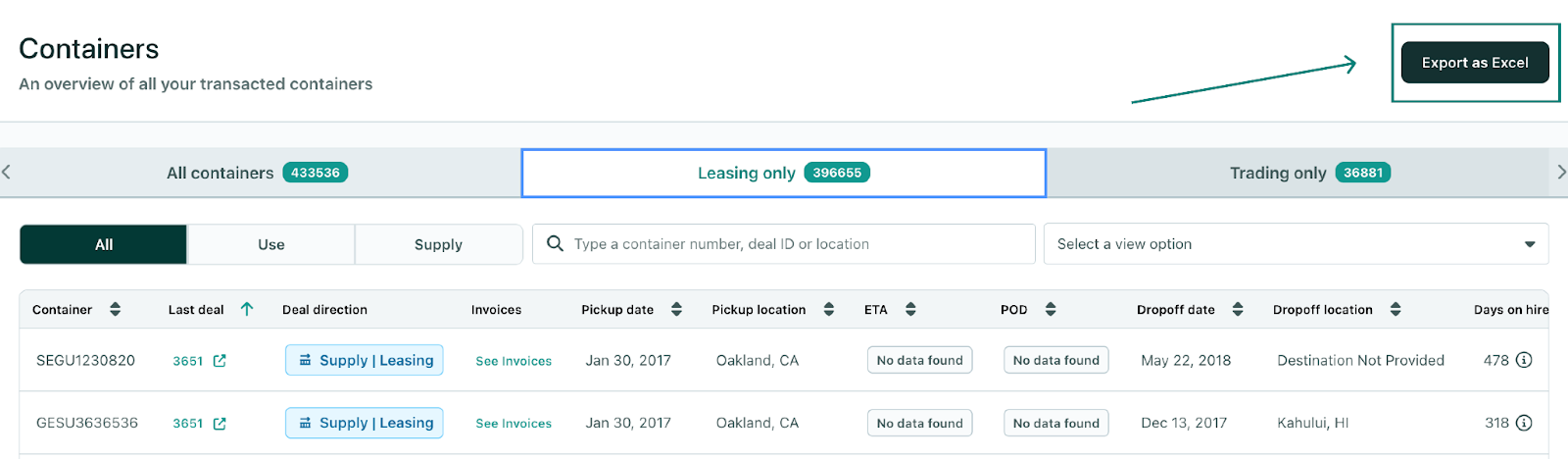Show days on hire info for 478
1568x459 pixels.
1524,360
